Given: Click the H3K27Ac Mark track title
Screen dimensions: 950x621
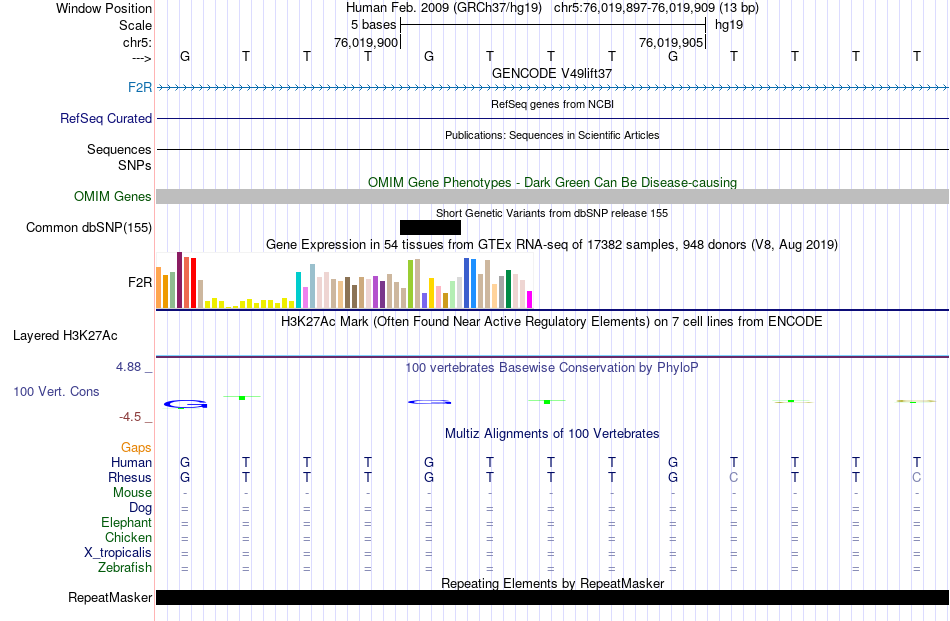Looking at the screenshot, I should [552, 321].
